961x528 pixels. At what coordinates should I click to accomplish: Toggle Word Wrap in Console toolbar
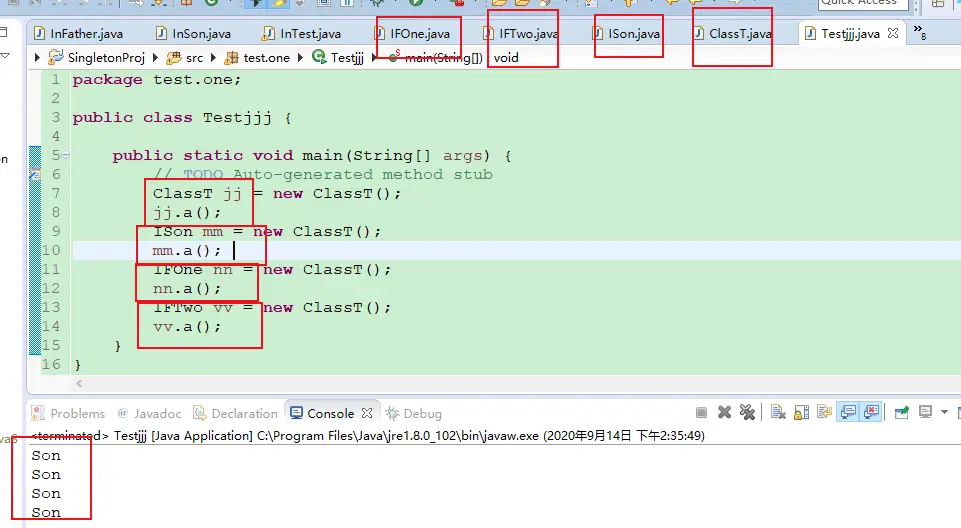point(823,412)
